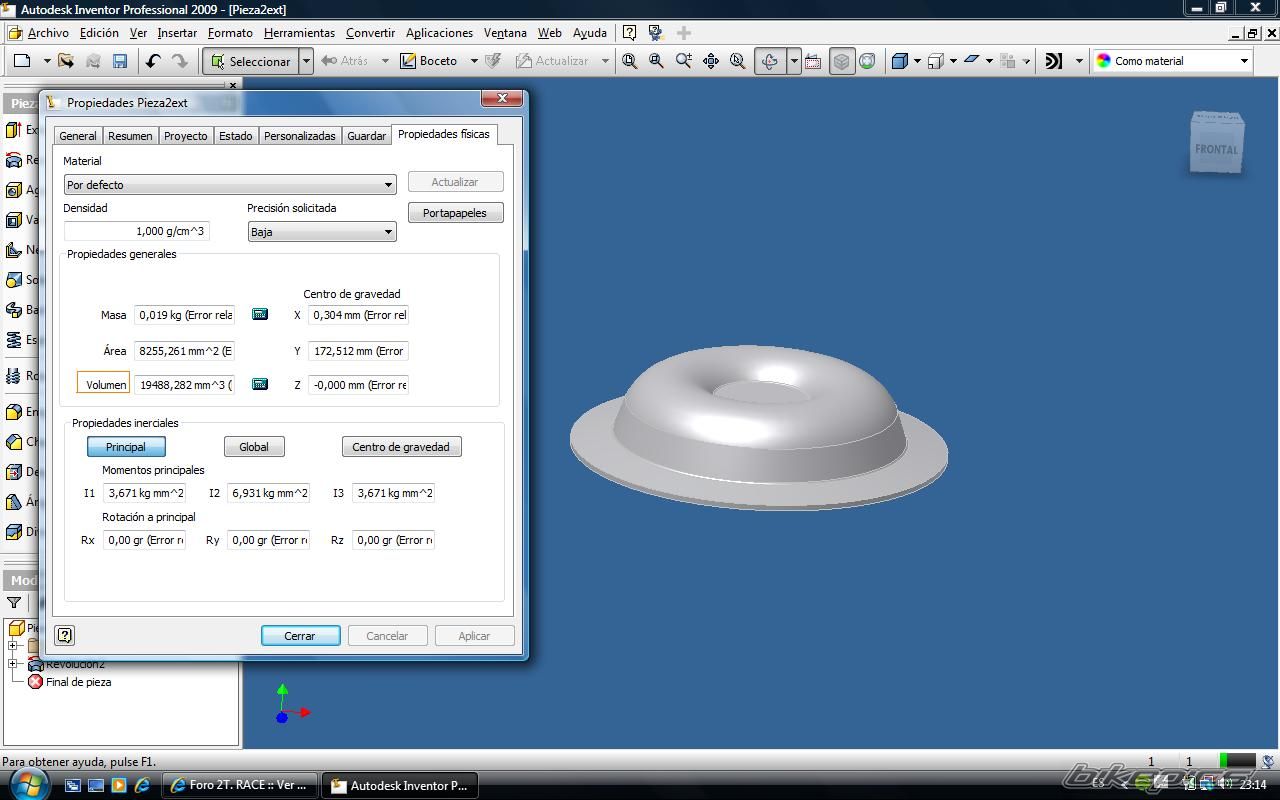Click in the Masa value field
The height and width of the screenshot is (800, 1280).
[185, 315]
